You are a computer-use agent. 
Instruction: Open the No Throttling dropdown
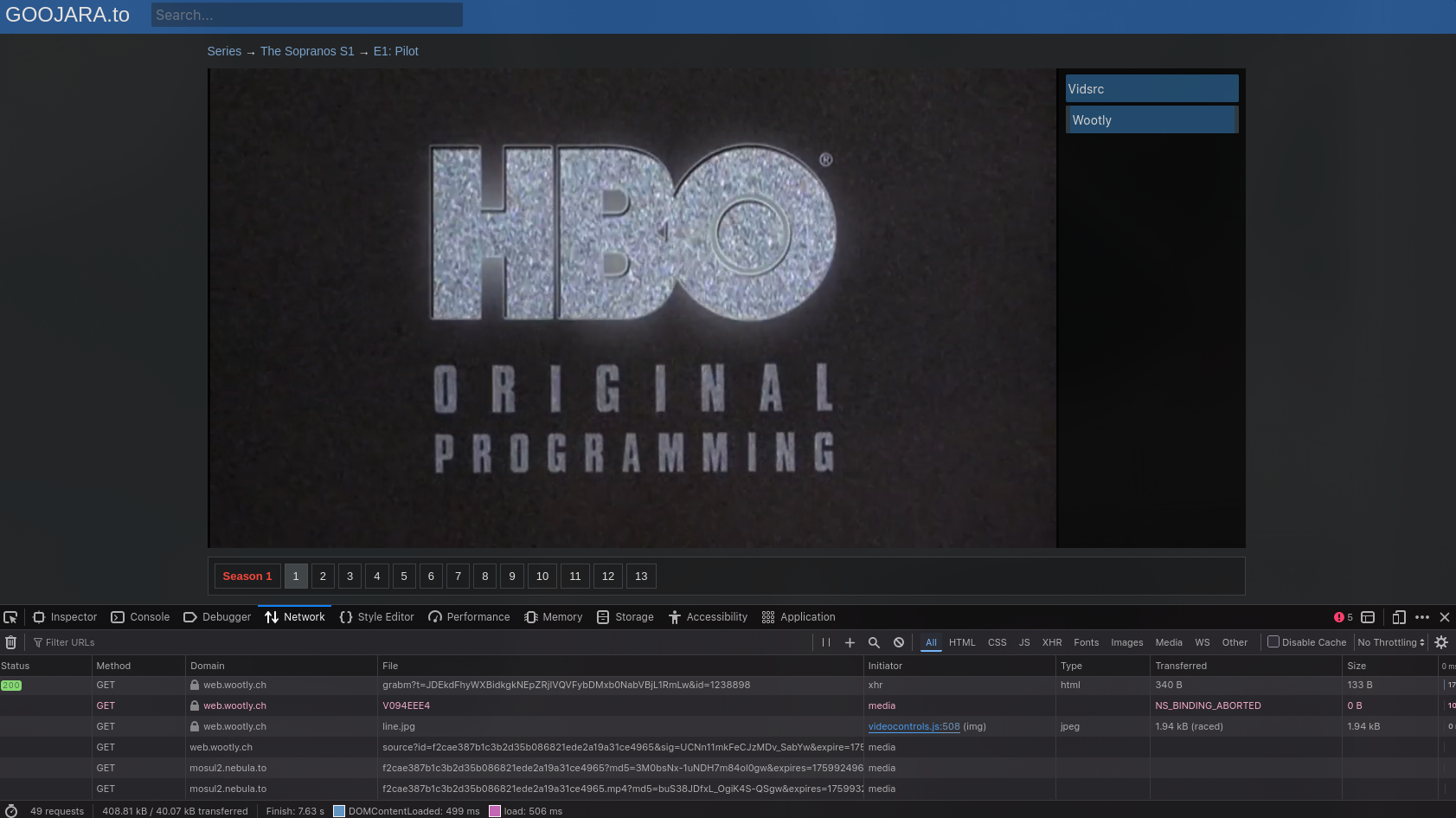[x=1391, y=642]
